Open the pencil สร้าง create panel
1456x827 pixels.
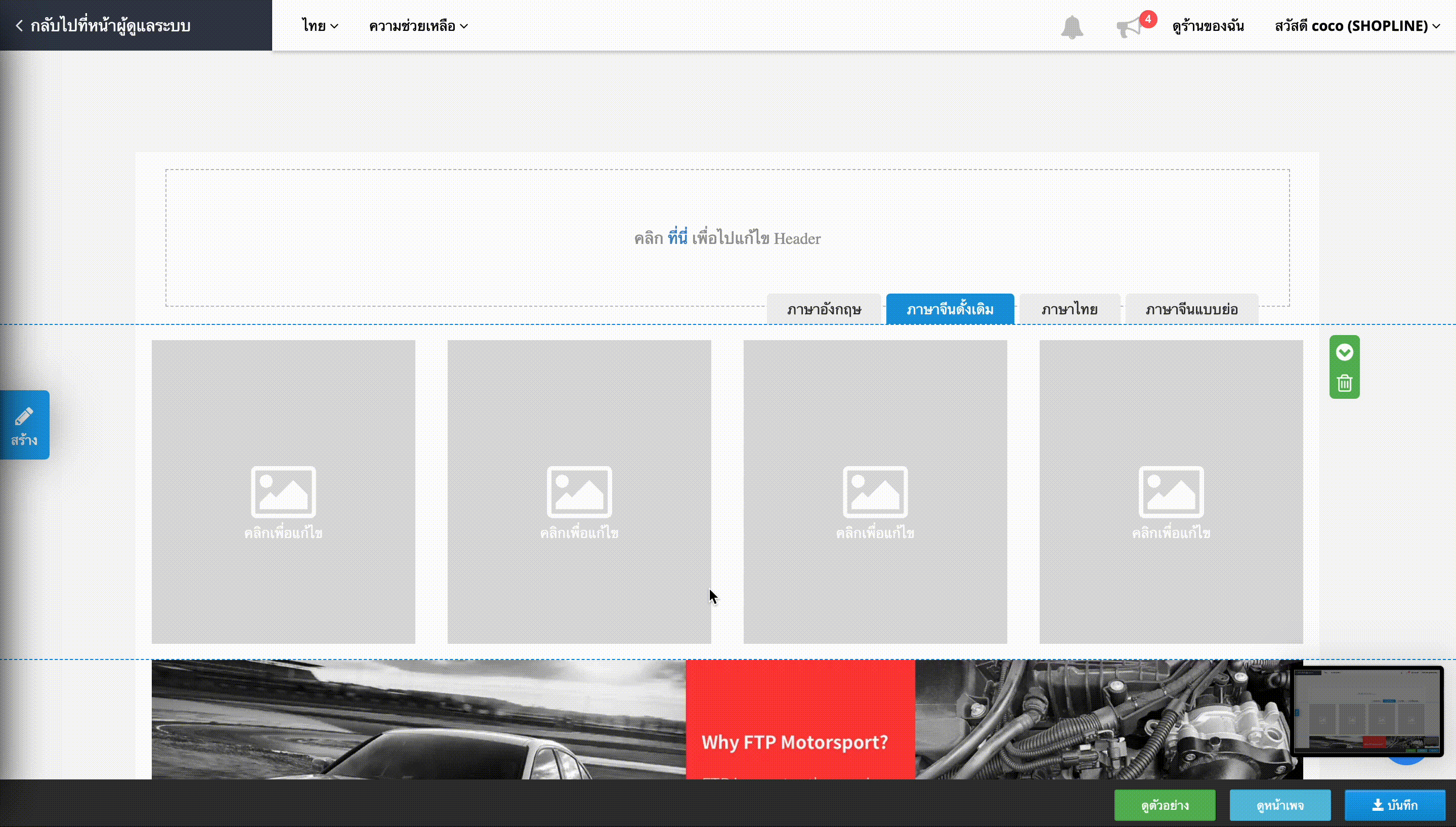tap(24, 425)
